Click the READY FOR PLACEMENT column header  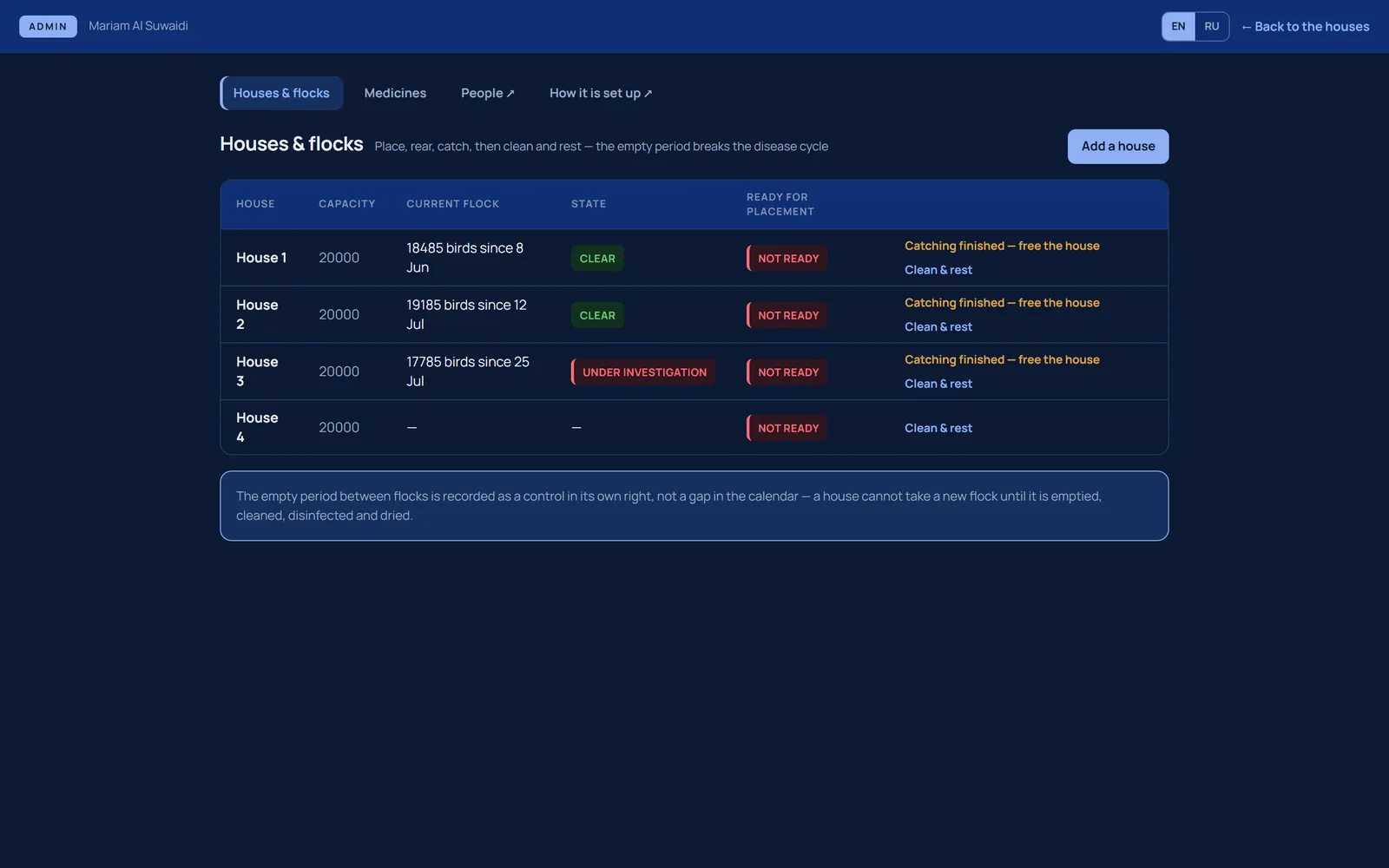tap(780, 204)
